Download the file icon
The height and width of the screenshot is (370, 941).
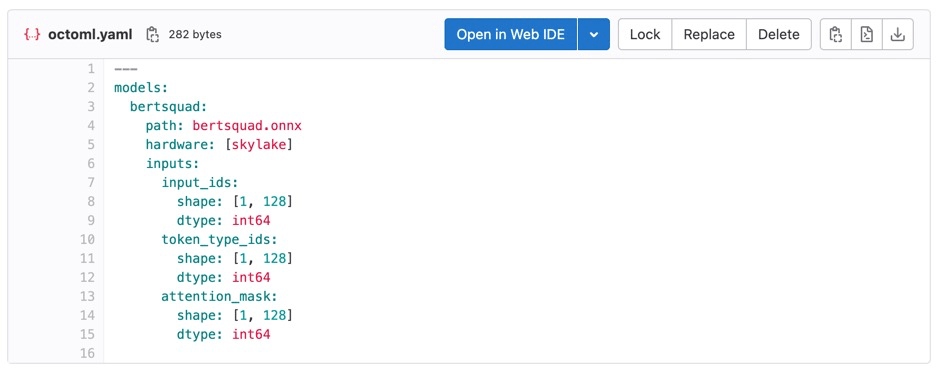[898, 34]
